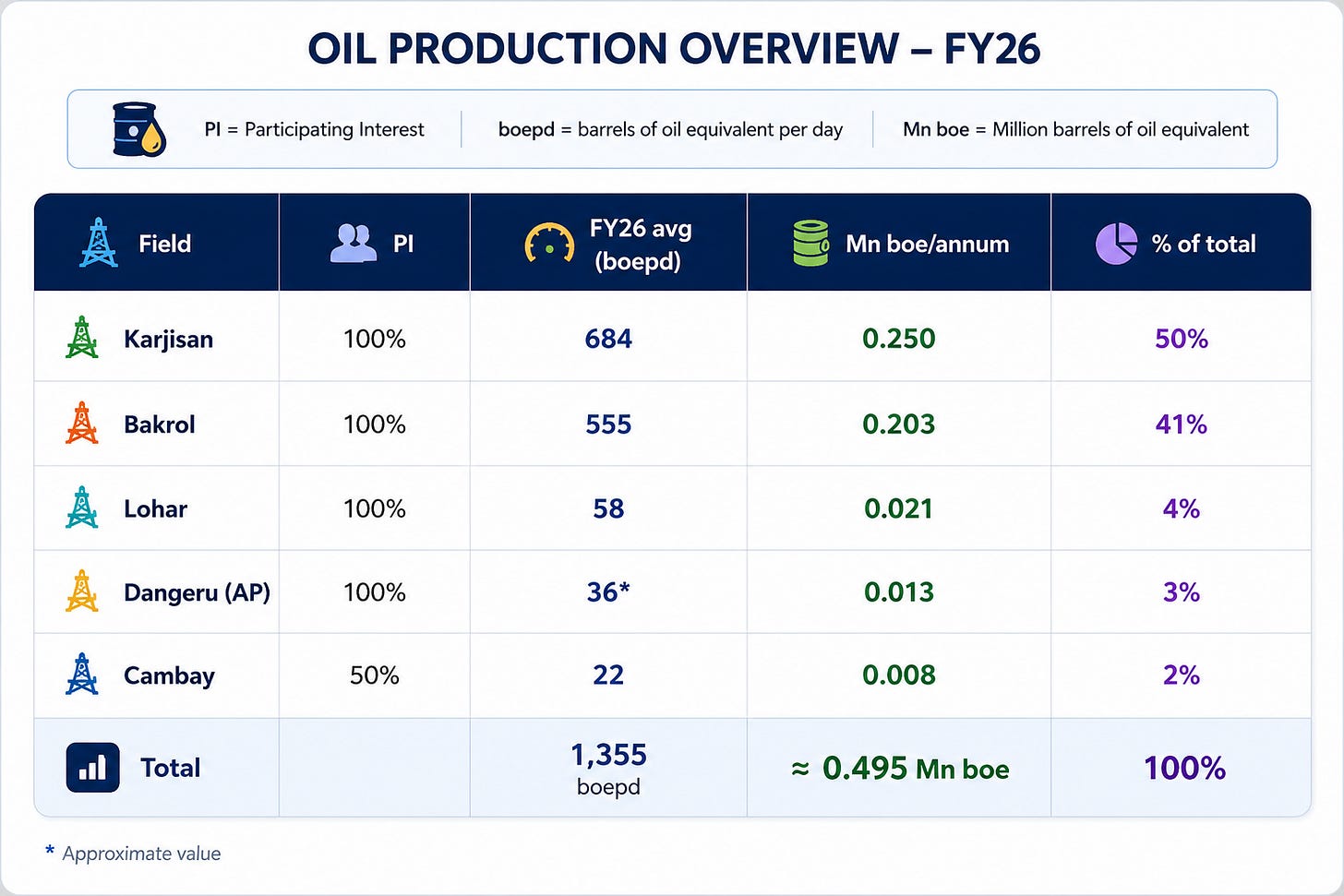Click Bakrol's 555 boepd value

tap(608, 424)
